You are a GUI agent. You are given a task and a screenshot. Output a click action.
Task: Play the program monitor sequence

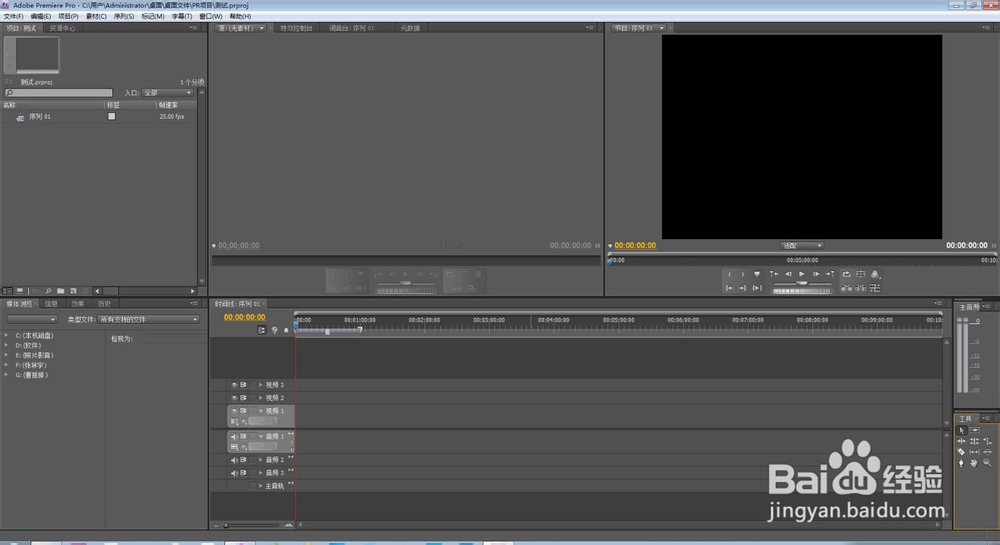point(802,274)
